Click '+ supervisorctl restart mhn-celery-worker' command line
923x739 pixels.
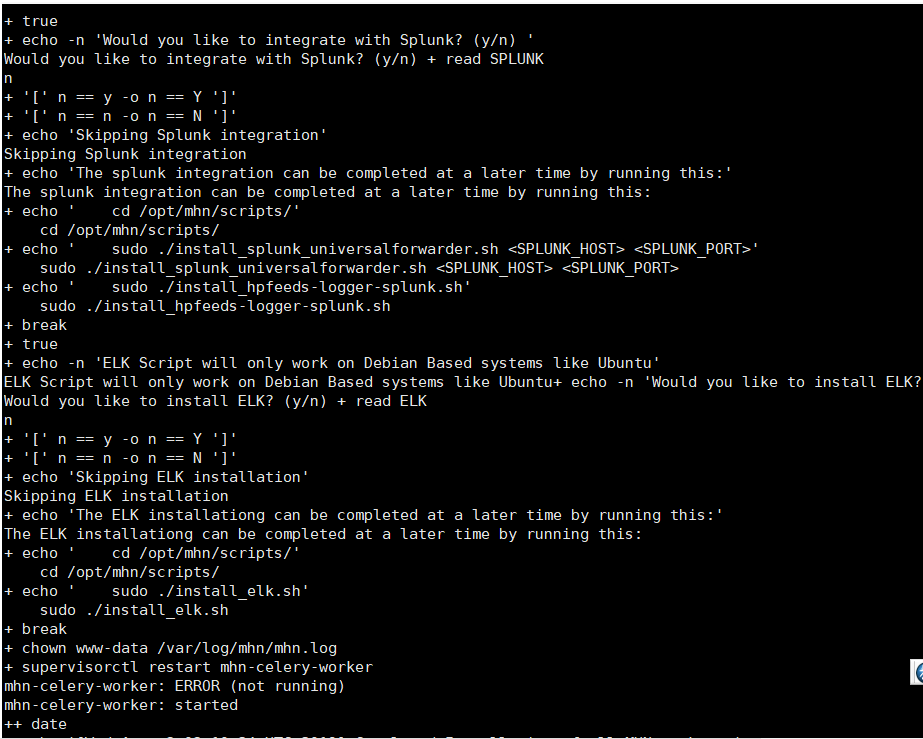(188, 667)
